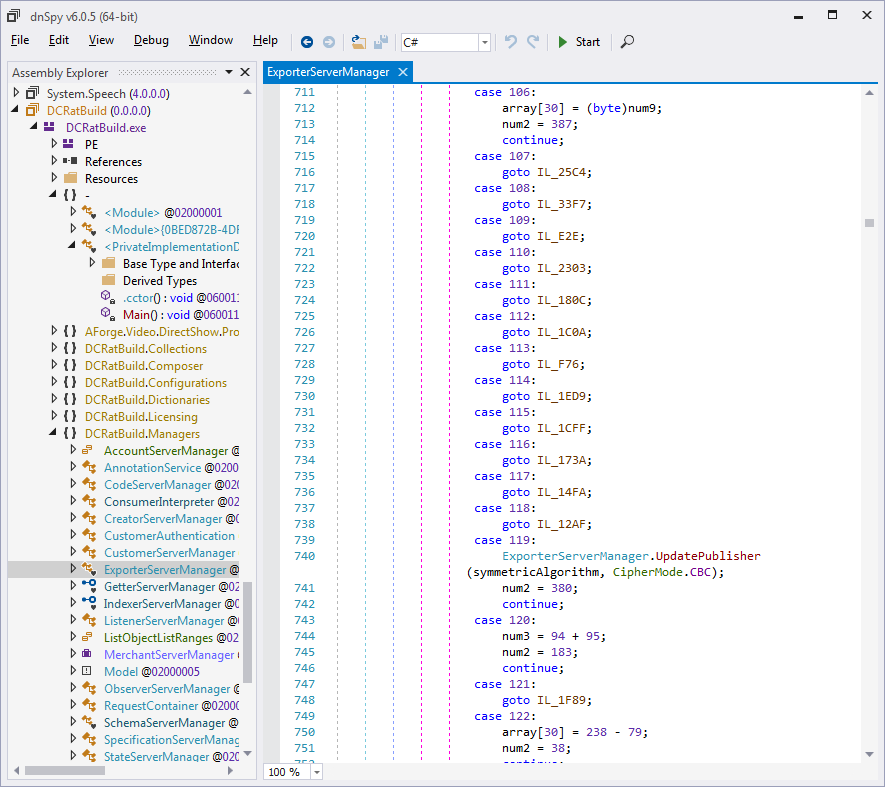The image size is (885, 787).
Task: Start debugging with the Start button
Action: 579,42
